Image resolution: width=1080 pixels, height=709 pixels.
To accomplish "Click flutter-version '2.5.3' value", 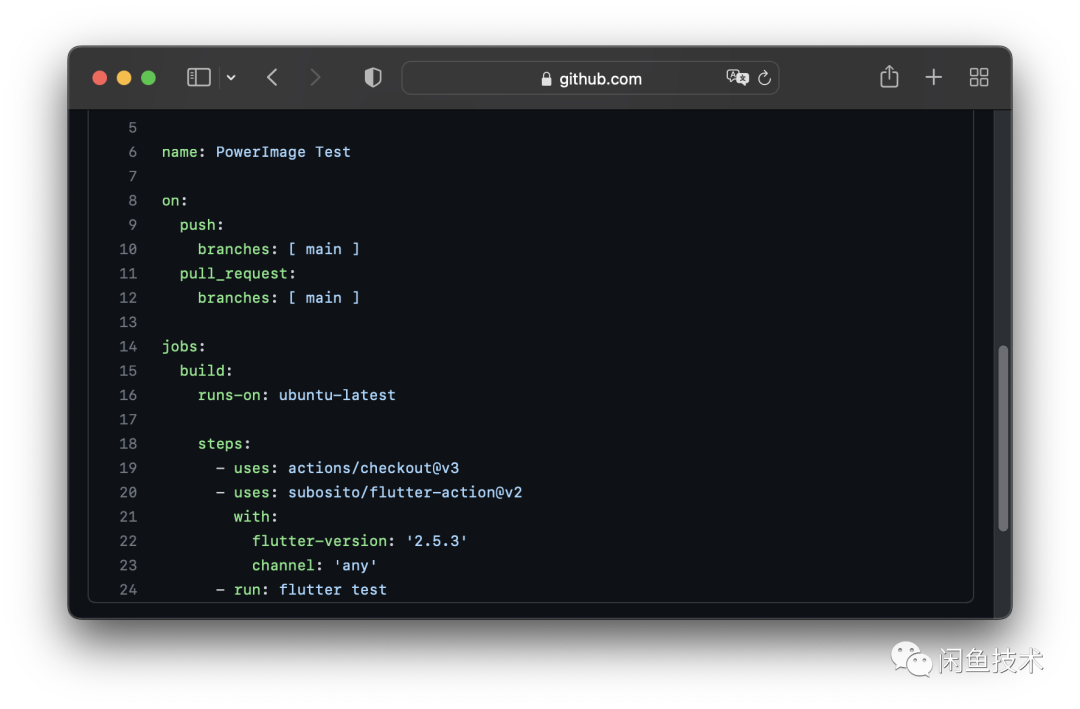I will [x=437, y=542].
